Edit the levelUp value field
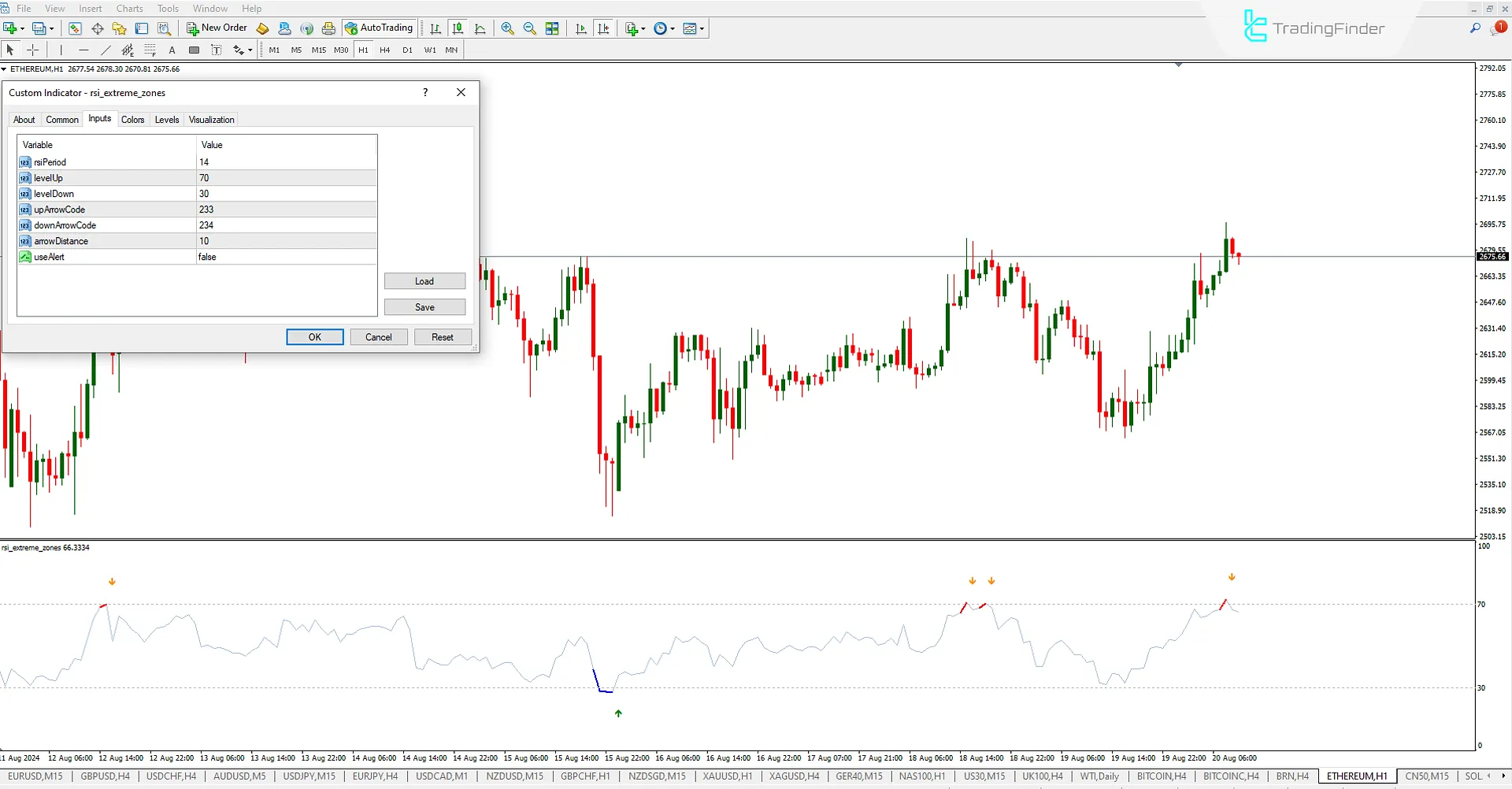Image resolution: width=1512 pixels, height=789 pixels. (x=286, y=178)
